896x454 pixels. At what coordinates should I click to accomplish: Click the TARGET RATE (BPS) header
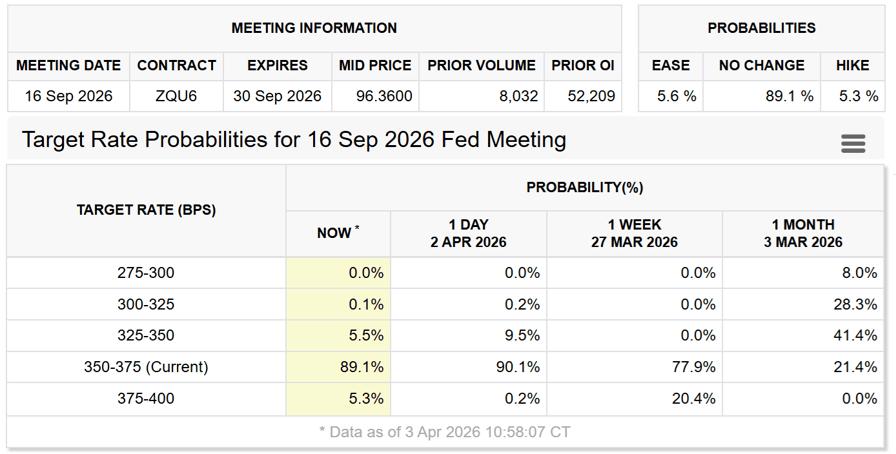(x=146, y=210)
